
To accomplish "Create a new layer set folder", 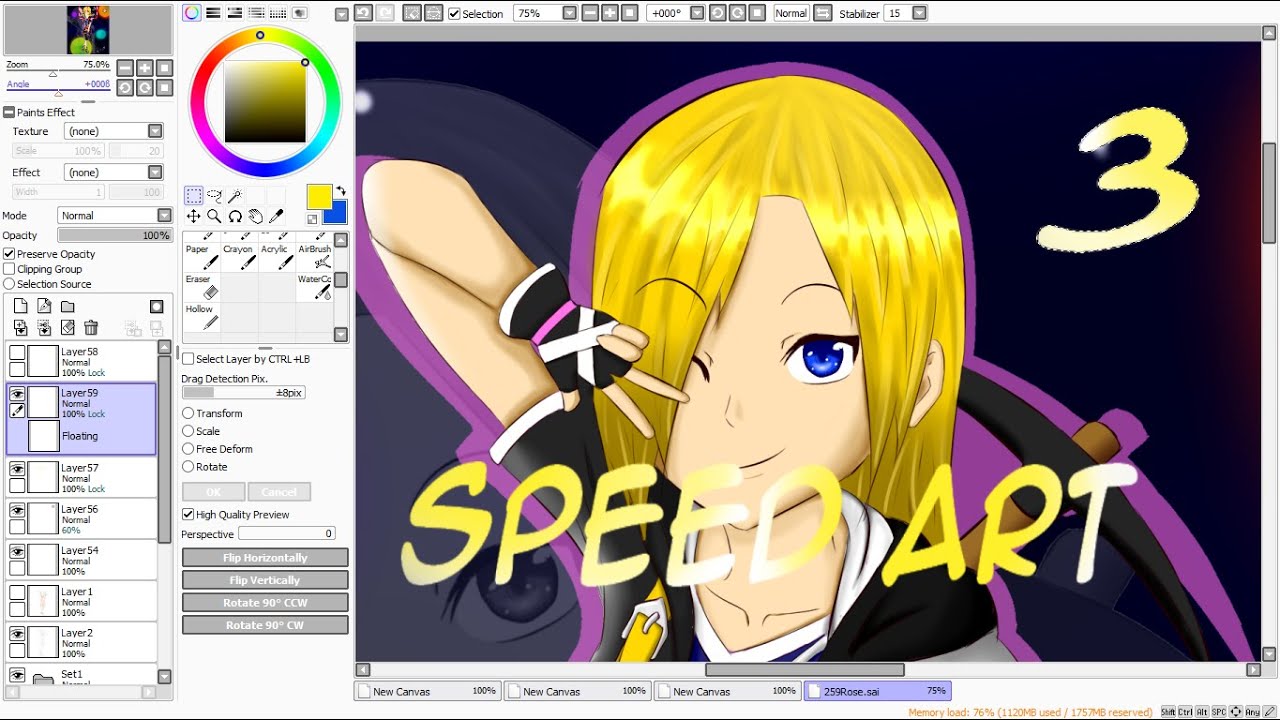I will click(x=67, y=306).
